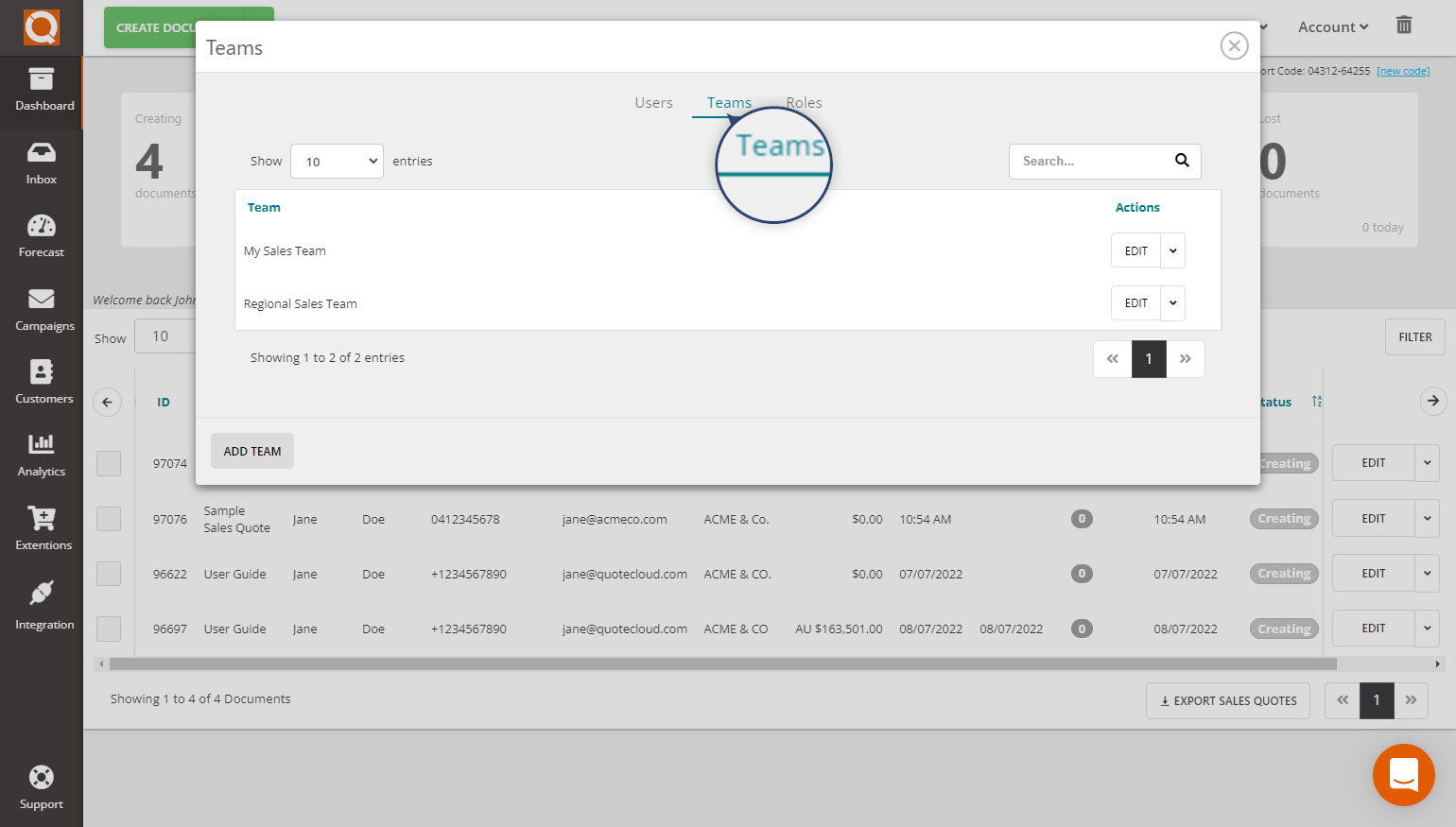
Task: Expand the Account dropdown menu
Action: (x=1332, y=26)
